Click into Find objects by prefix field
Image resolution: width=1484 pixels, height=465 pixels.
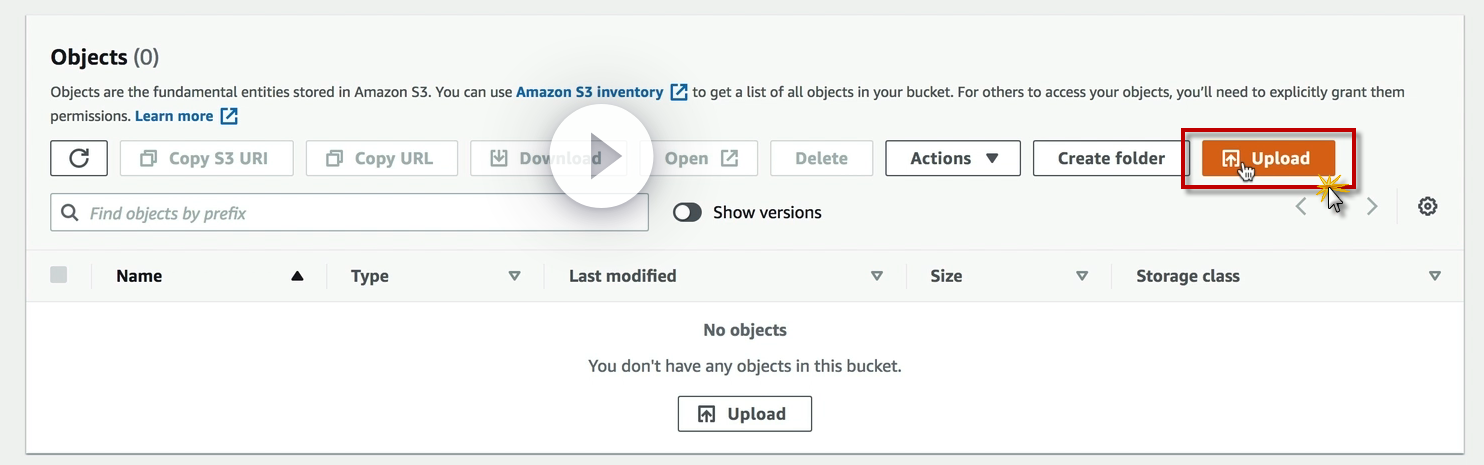click(360, 213)
